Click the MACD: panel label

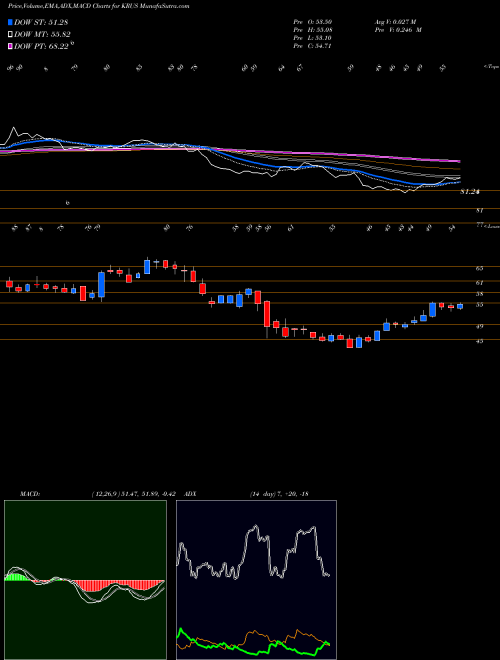pyautogui.click(x=29, y=494)
